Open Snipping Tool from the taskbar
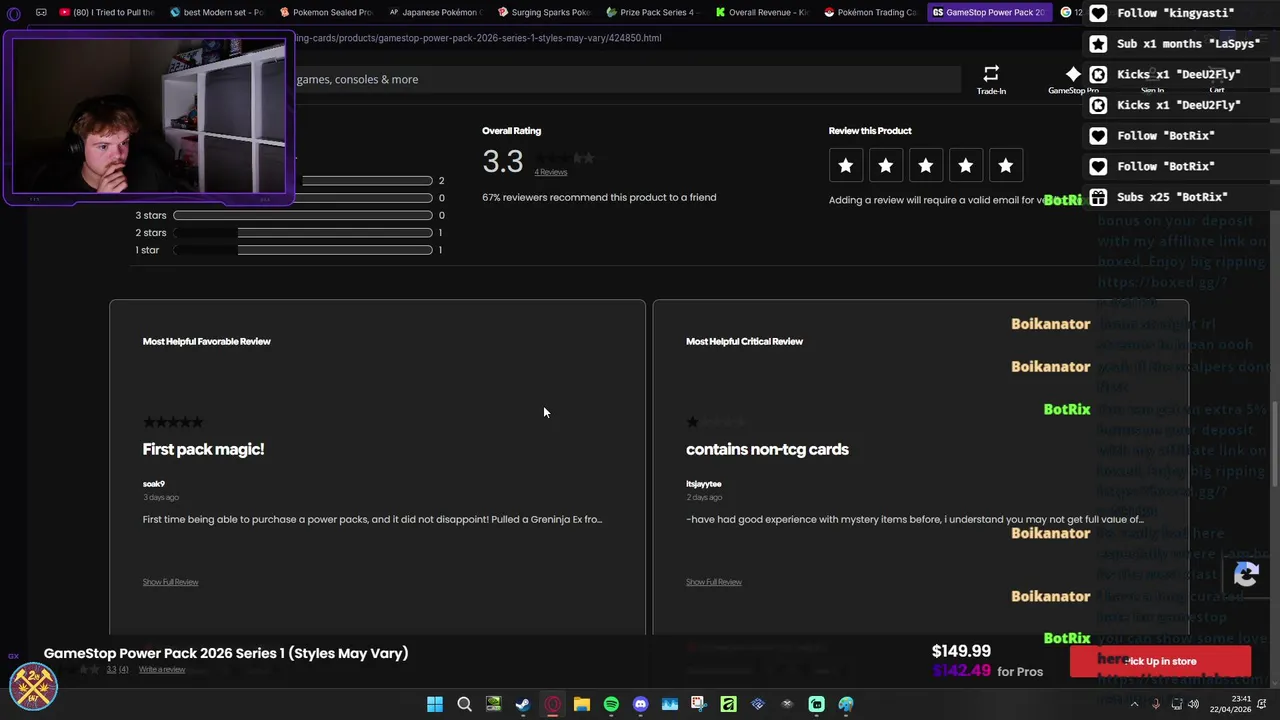Image resolution: width=1280 pixels, height=720 pixels. click(x=699, y=704)
